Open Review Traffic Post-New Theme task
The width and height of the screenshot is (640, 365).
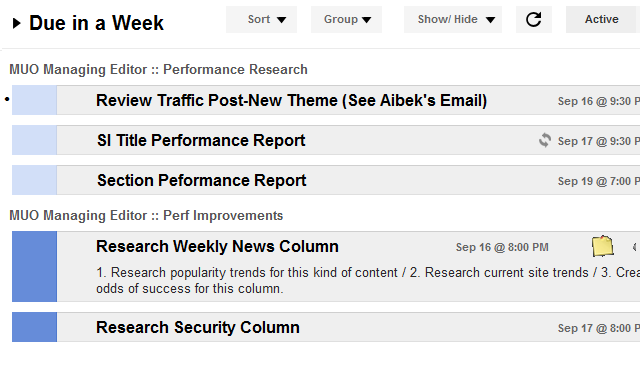pos(291,100)
